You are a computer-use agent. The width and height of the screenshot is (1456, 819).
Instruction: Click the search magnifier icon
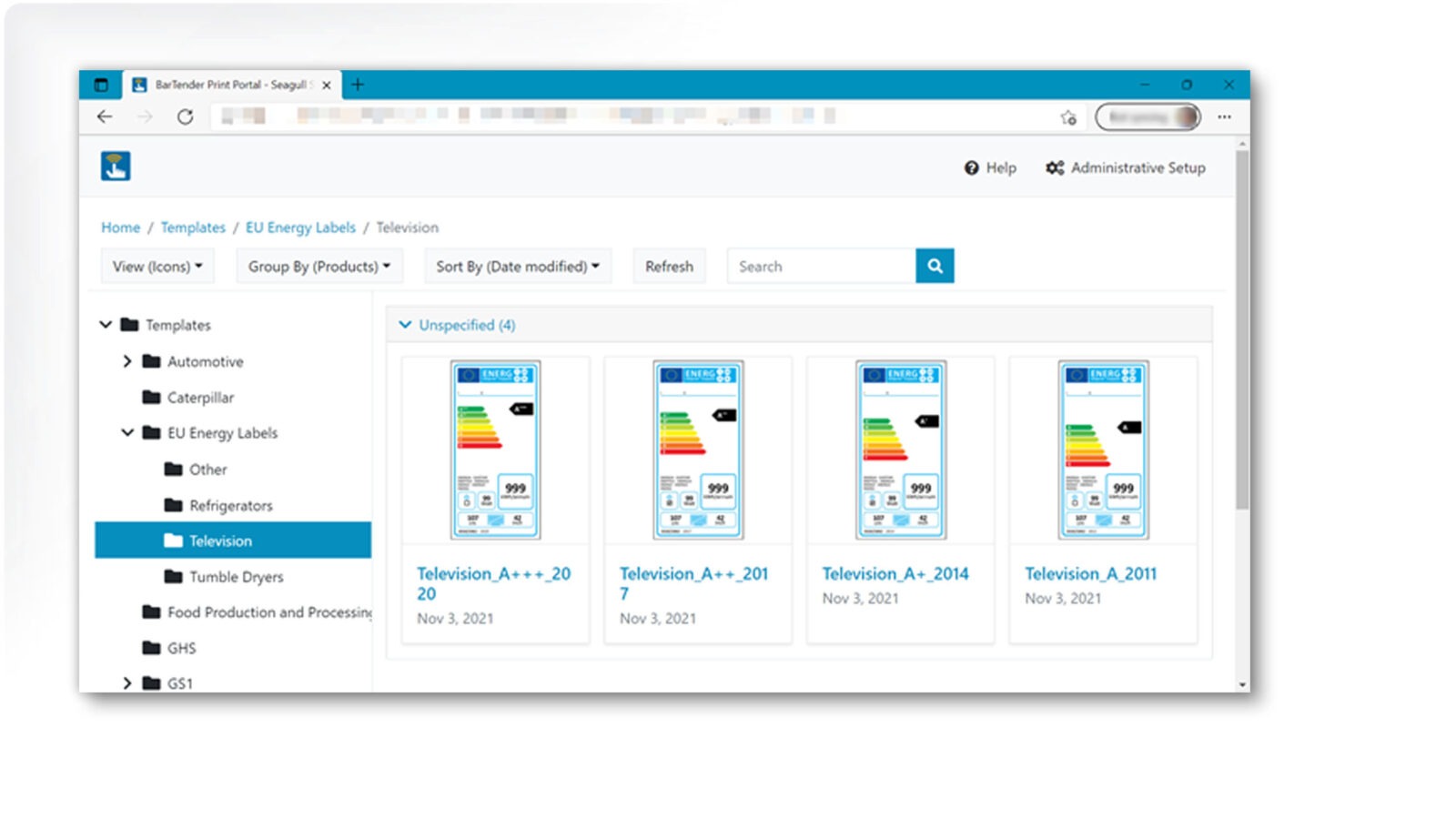coord(935,266)
